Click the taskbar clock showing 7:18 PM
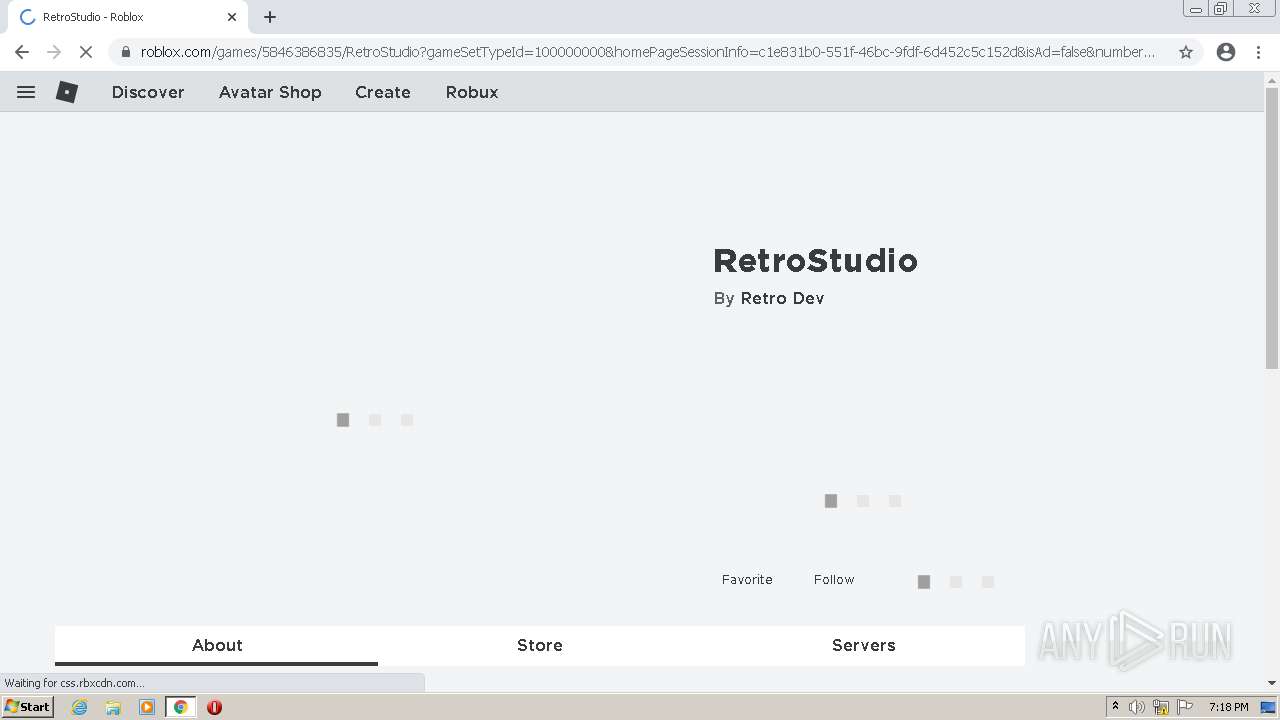The width and height of the screenshot is (1280, 720). 1228,707
